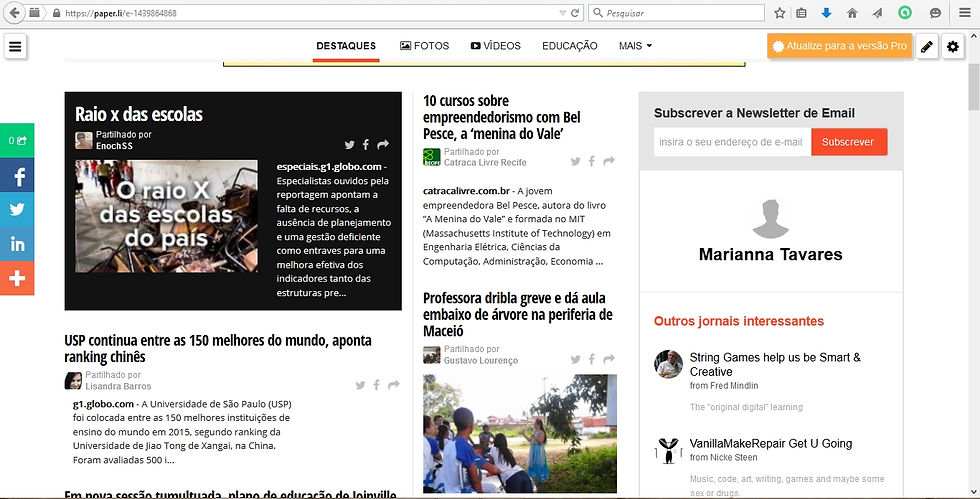The height and width of the screenshot is (499, 980).
Task: Click the email address input field
Action: pos(732,142)
